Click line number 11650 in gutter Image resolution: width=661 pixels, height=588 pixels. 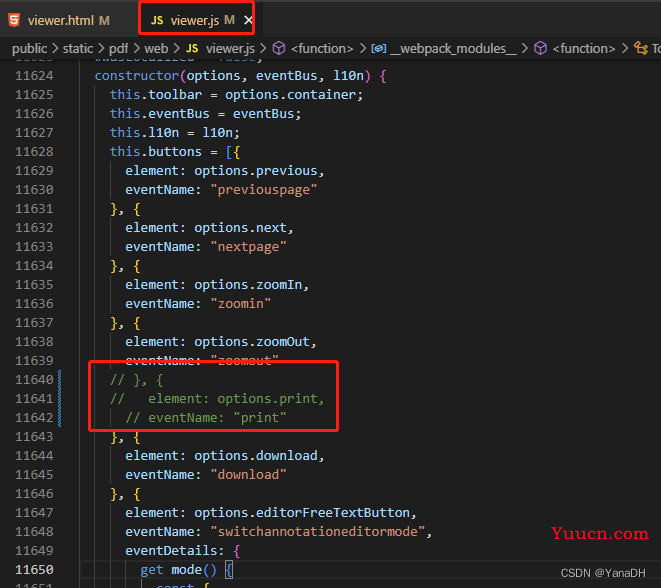tap(35, 570)
